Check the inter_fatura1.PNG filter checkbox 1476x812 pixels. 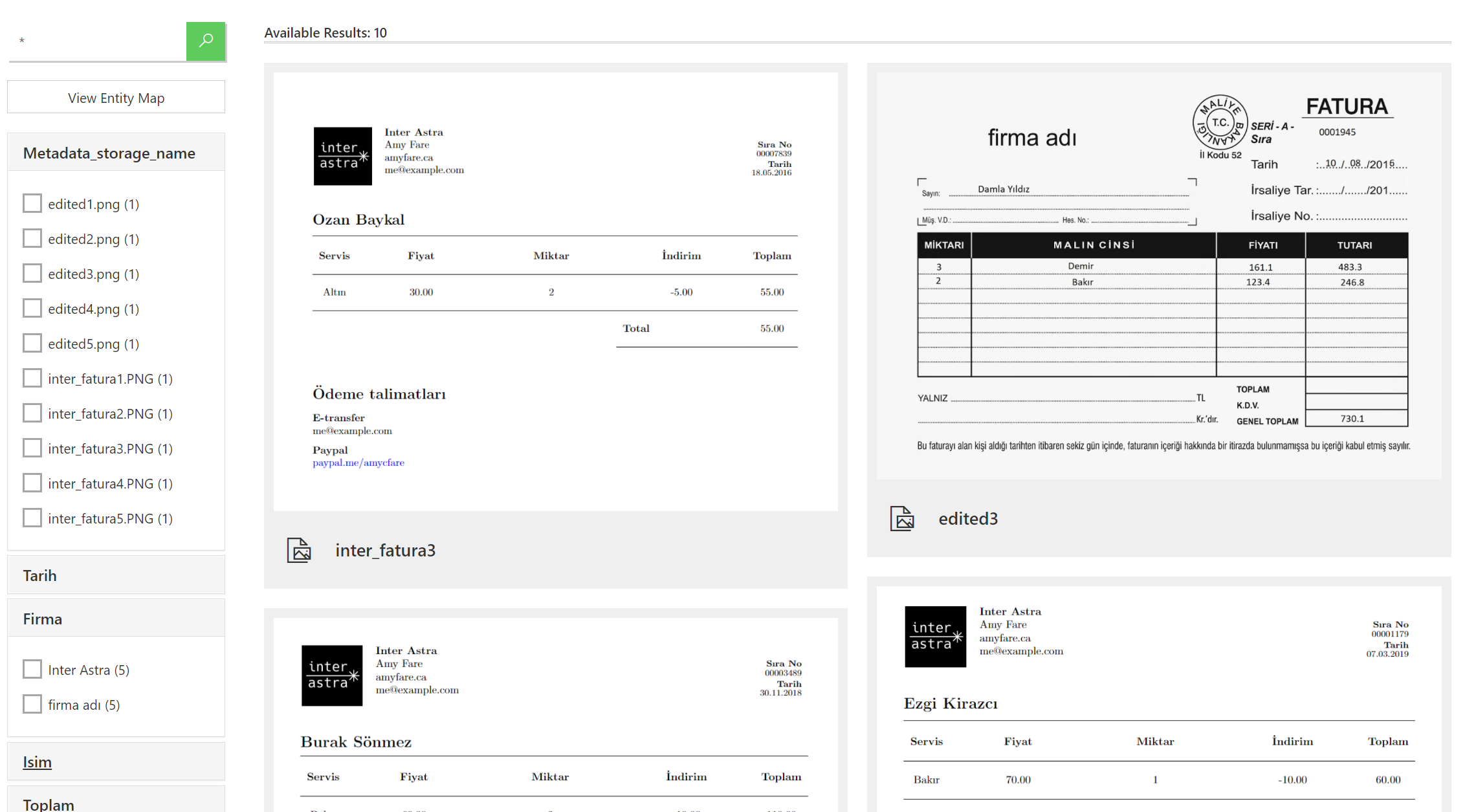(32, 378)
